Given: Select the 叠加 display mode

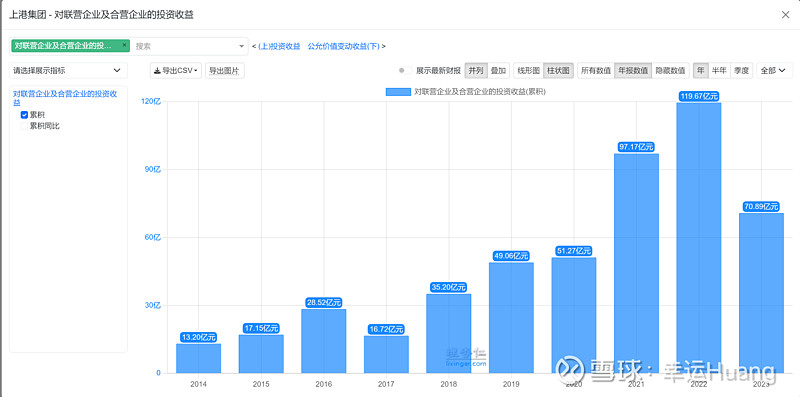Looking at the screenshot, I should click(x=498, y=71).
